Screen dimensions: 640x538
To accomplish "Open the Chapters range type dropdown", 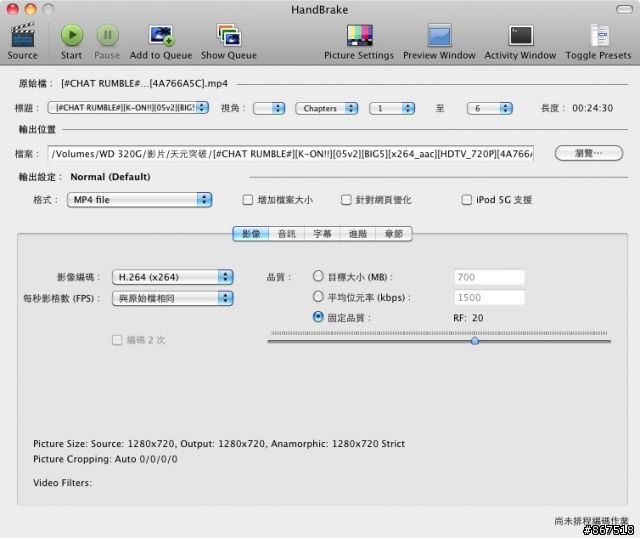I will (x=327, y=108).
